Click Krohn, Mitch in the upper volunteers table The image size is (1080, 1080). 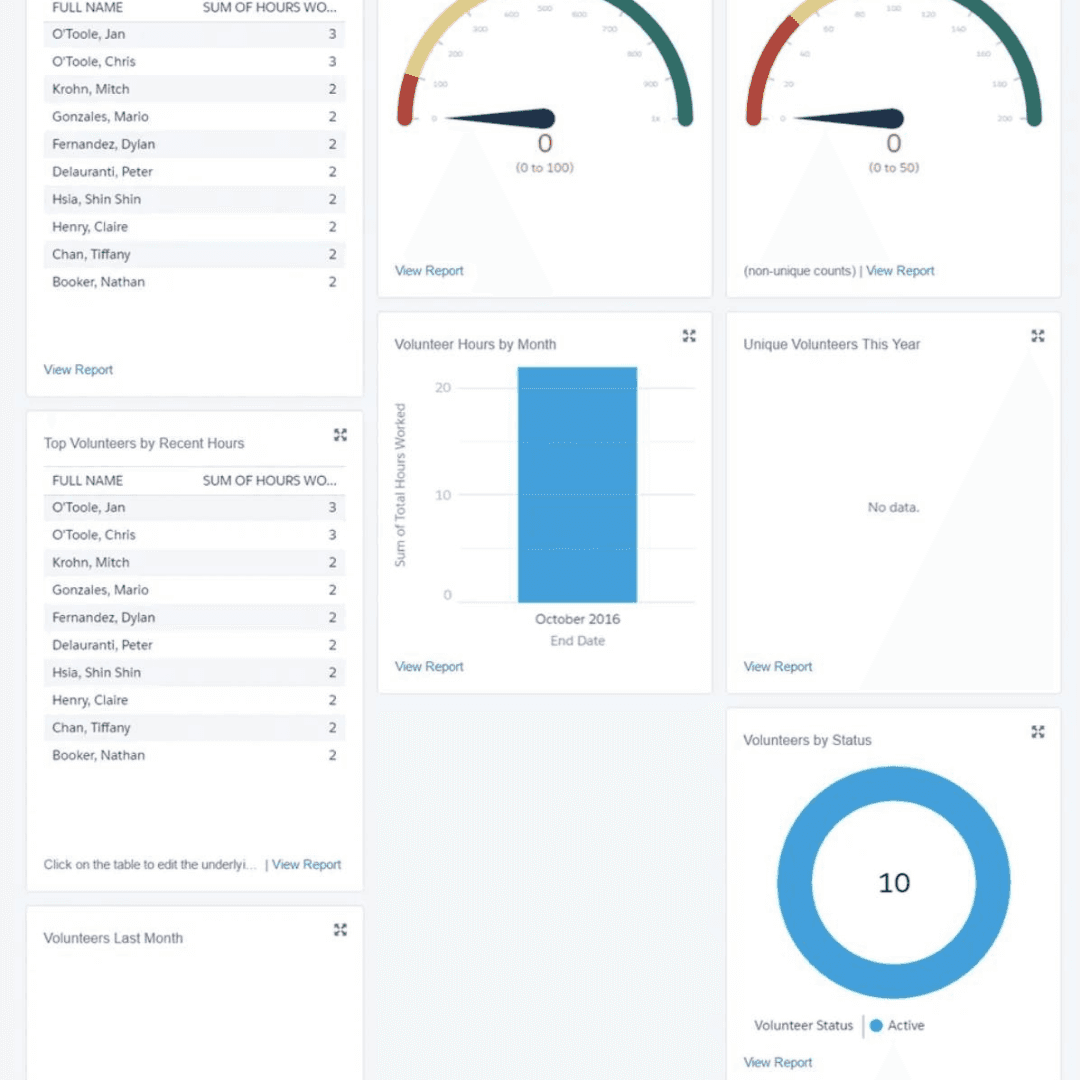91,90
